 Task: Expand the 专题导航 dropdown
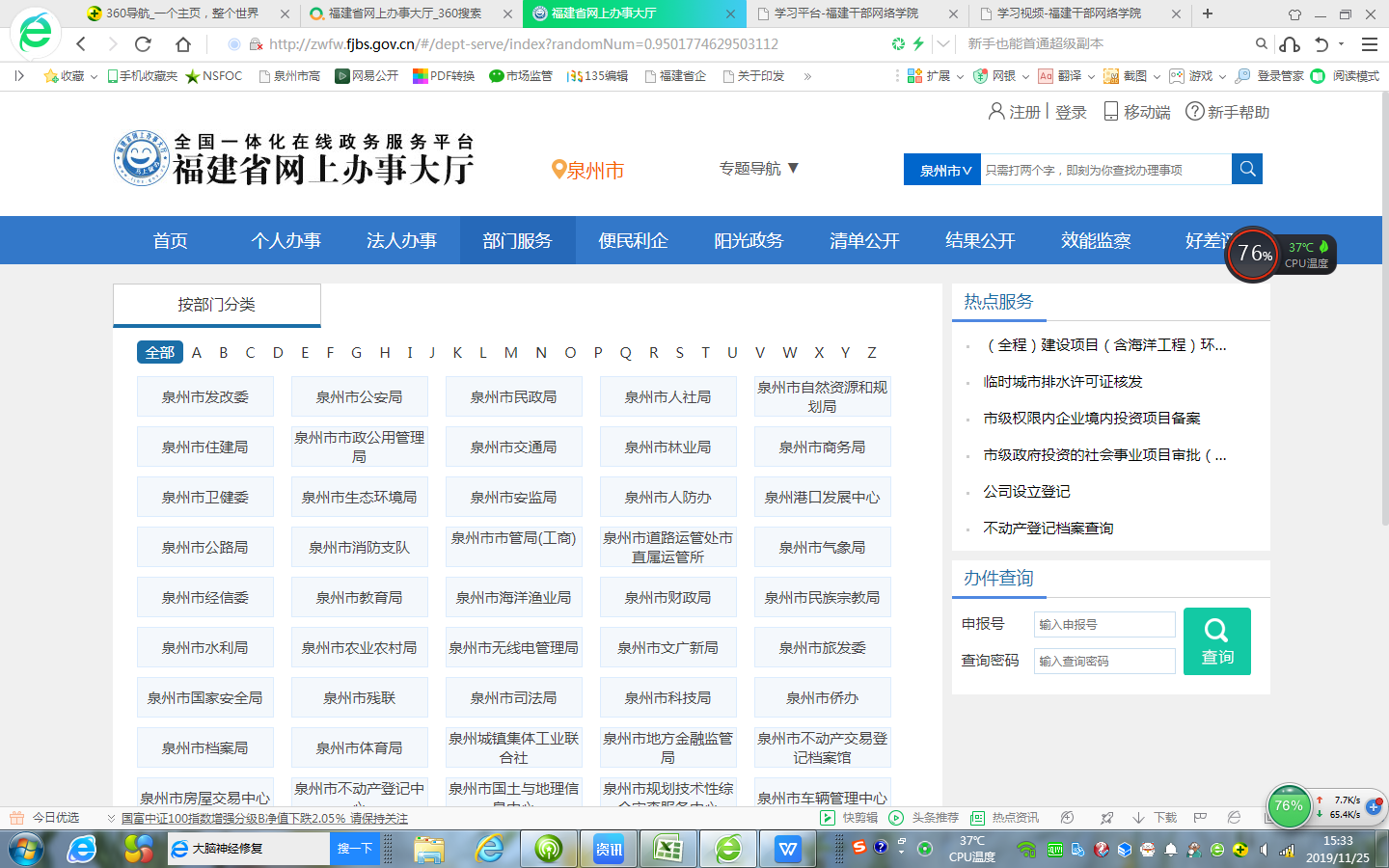[759, 169]
